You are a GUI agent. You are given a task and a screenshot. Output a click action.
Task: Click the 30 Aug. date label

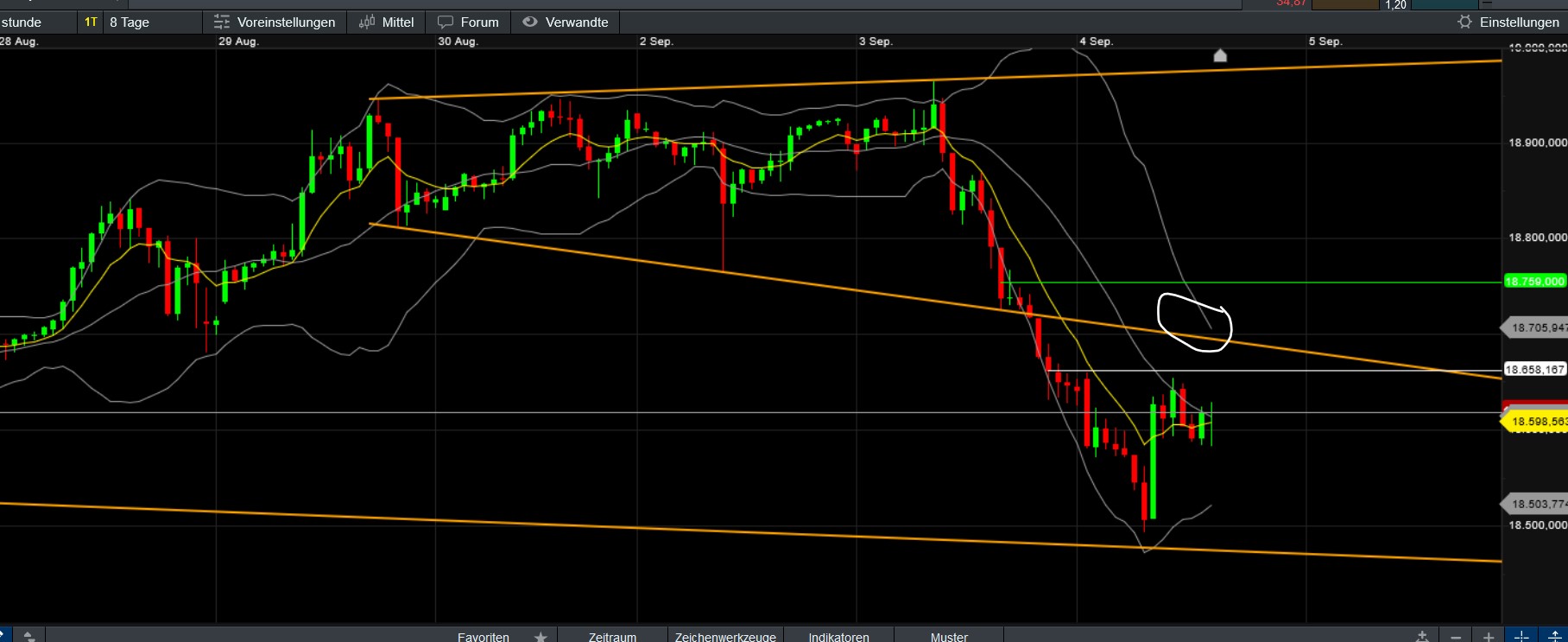pyautogui.click(x=458, y=41)
